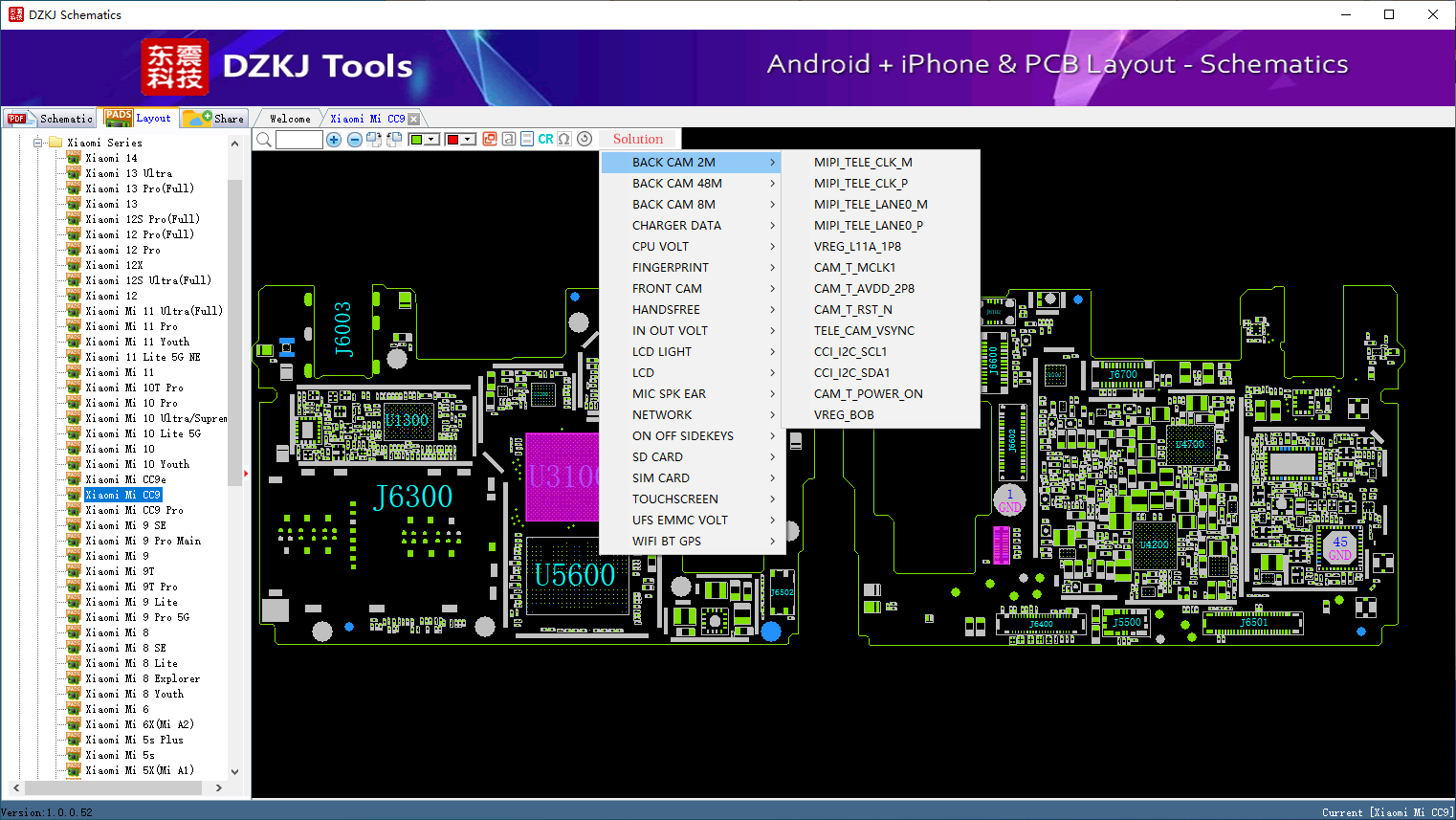Image resolution: width=1456 pixels, height=820 pixels.
Task: Click the blue split-page icon
Action: click(x=527, y=139)
